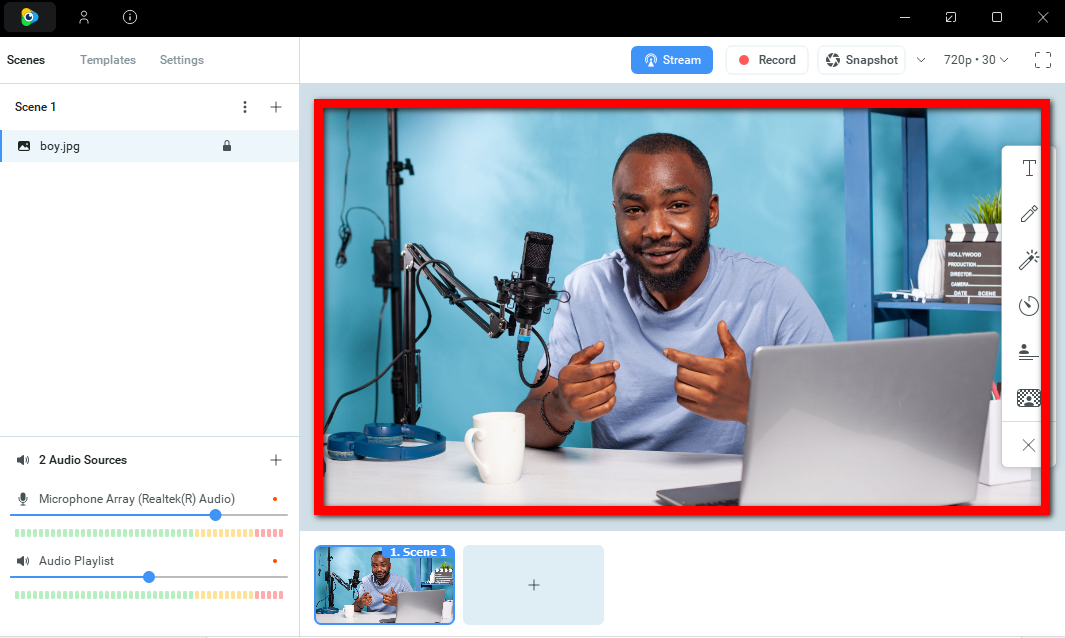Switch to the Templates tab

pos(108,60)
